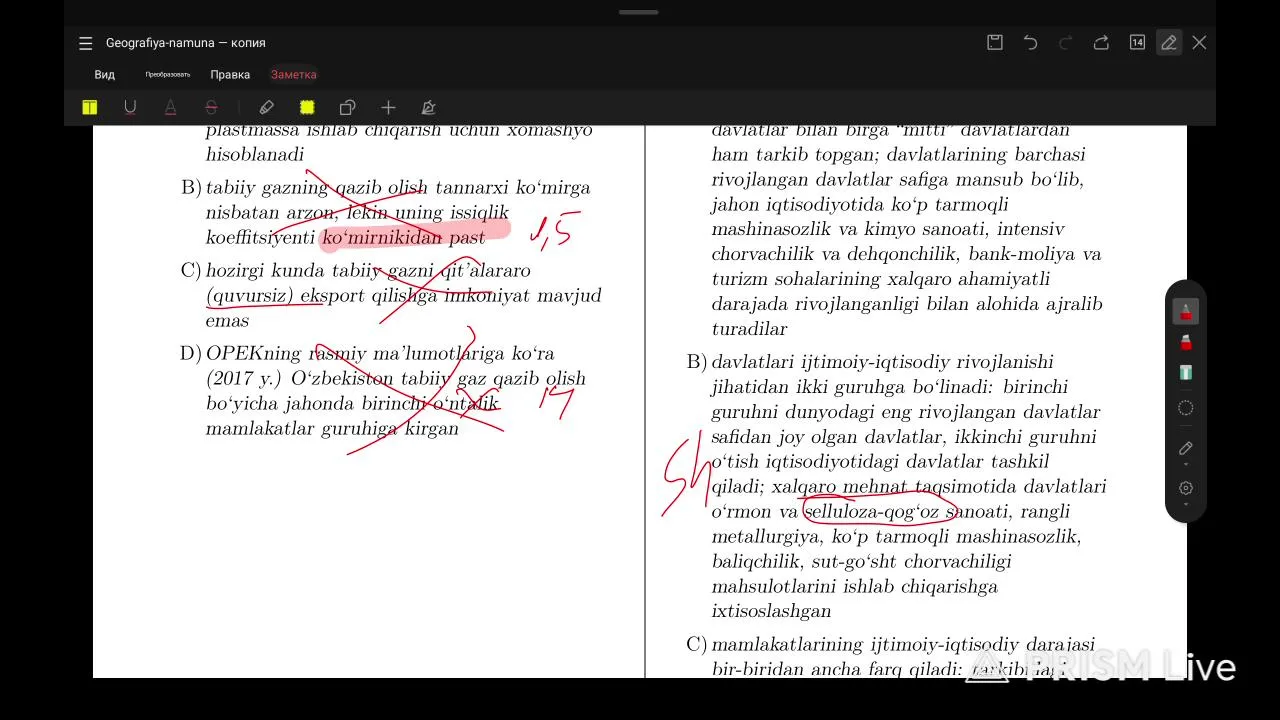Open the Вид tab
1280x720 pixels.
pos(105,75)
